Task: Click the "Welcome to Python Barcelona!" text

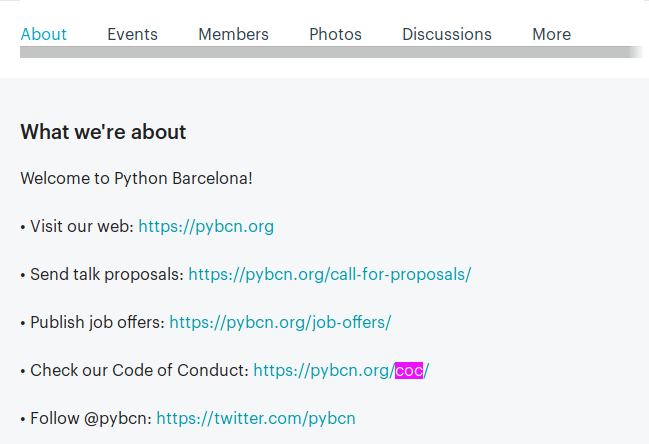Action: (x=136, y=178)
